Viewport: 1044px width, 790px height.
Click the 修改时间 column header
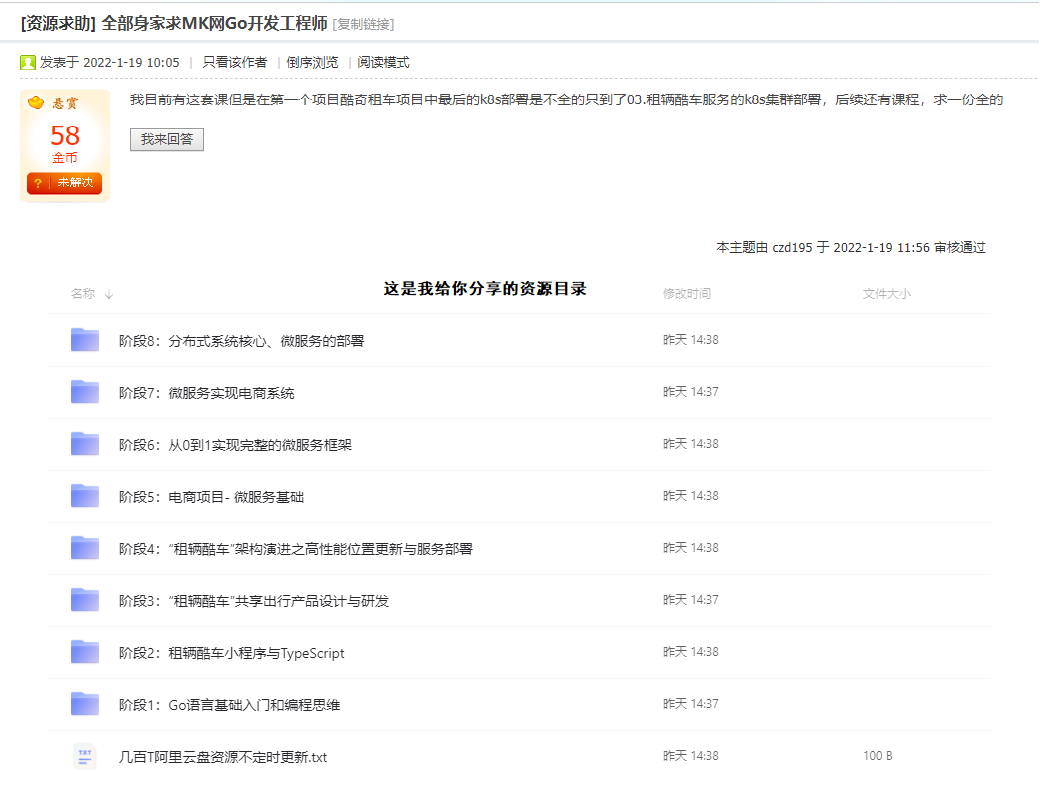687,294
